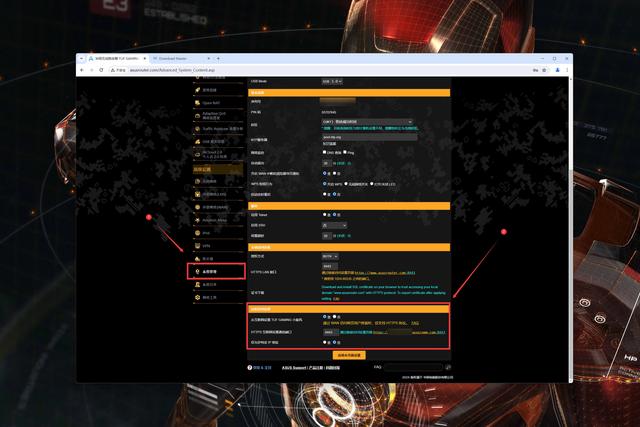640x427 pixels.
Task: Open Traffic Analyzer sidebar icon
Action: coord(198,129)
